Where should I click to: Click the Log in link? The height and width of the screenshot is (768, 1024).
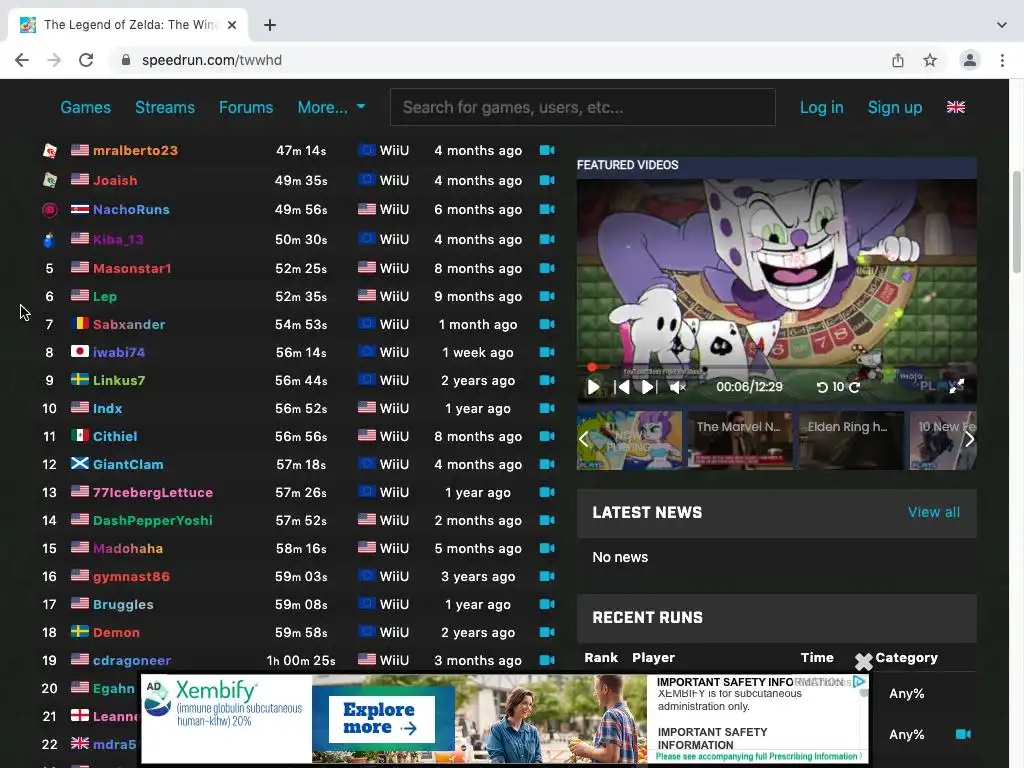(x=822, y=107)
